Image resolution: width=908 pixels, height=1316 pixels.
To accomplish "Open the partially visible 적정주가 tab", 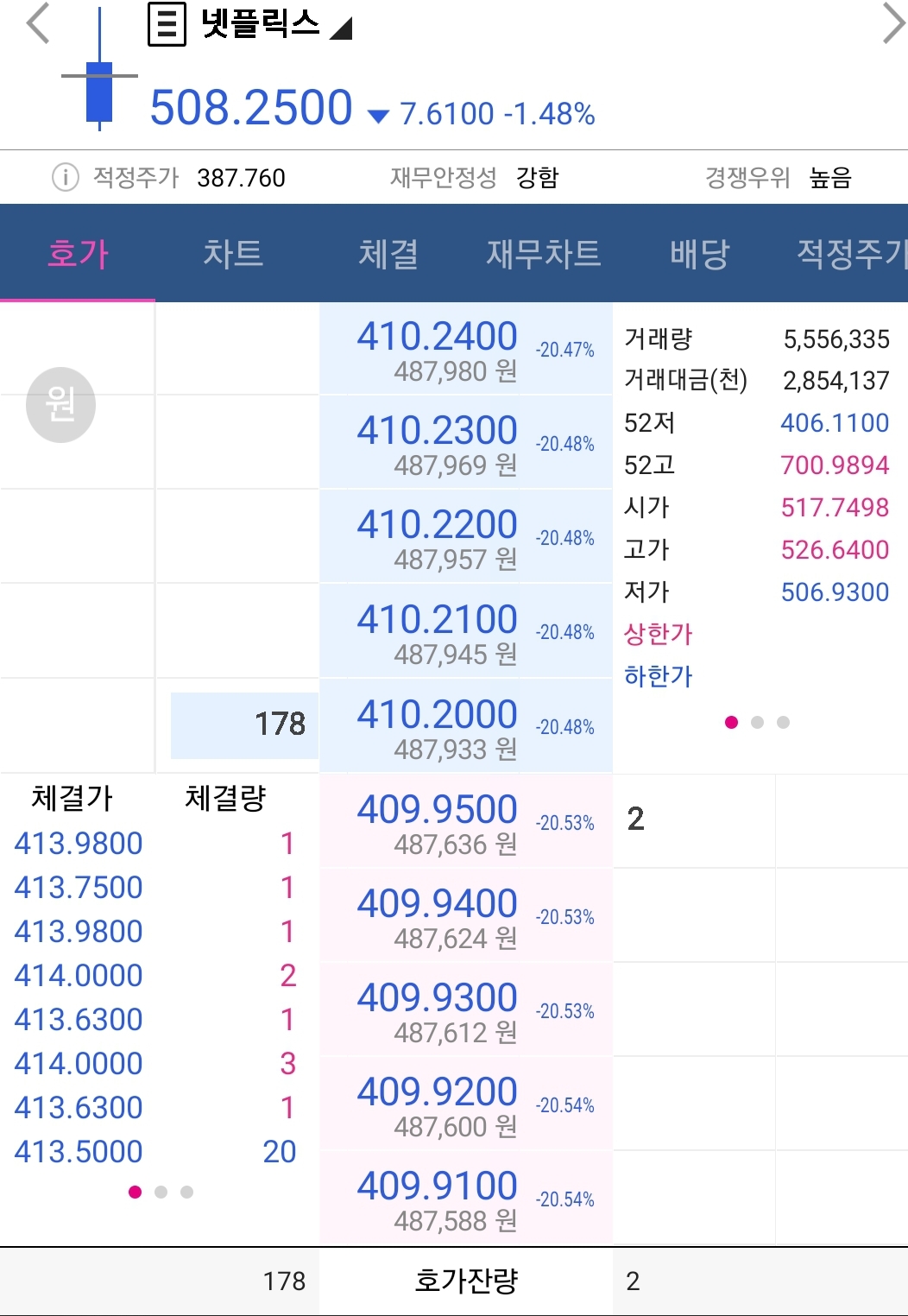I will (x=851, y=253).
